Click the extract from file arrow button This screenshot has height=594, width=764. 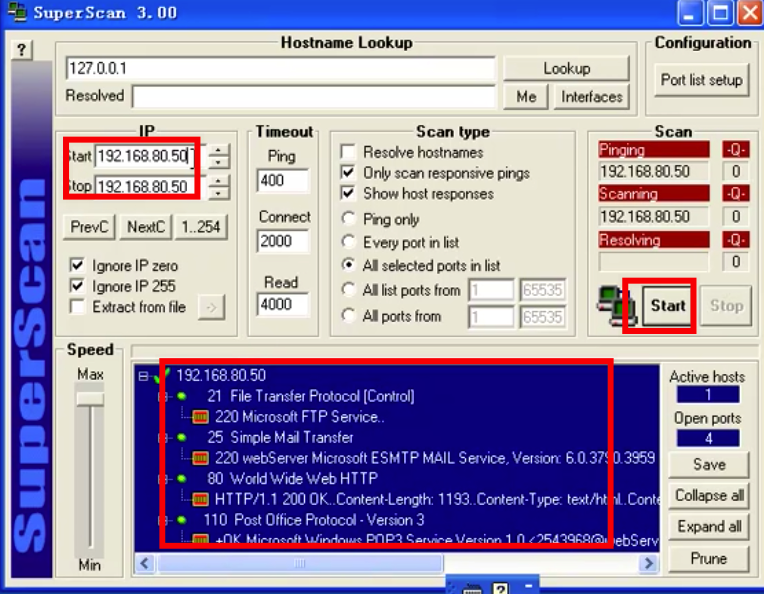(x=211, y=307)
